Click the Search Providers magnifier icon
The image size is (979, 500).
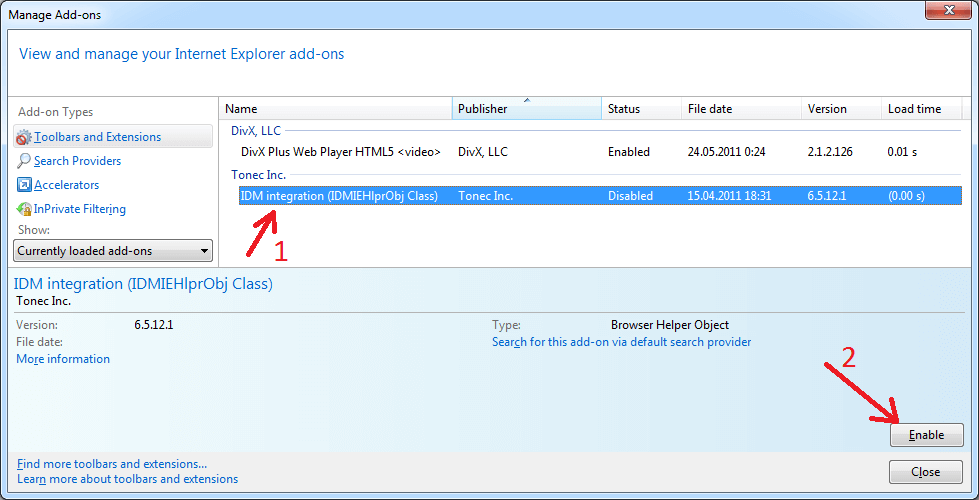25,161
